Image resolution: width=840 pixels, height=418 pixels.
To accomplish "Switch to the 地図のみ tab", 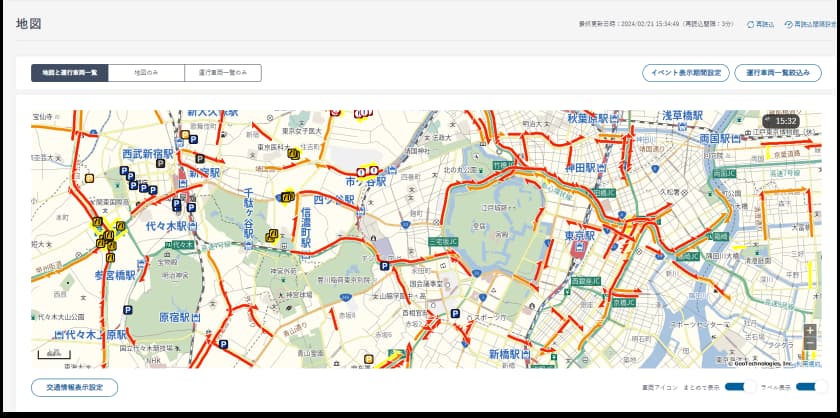I will [146, 73].
